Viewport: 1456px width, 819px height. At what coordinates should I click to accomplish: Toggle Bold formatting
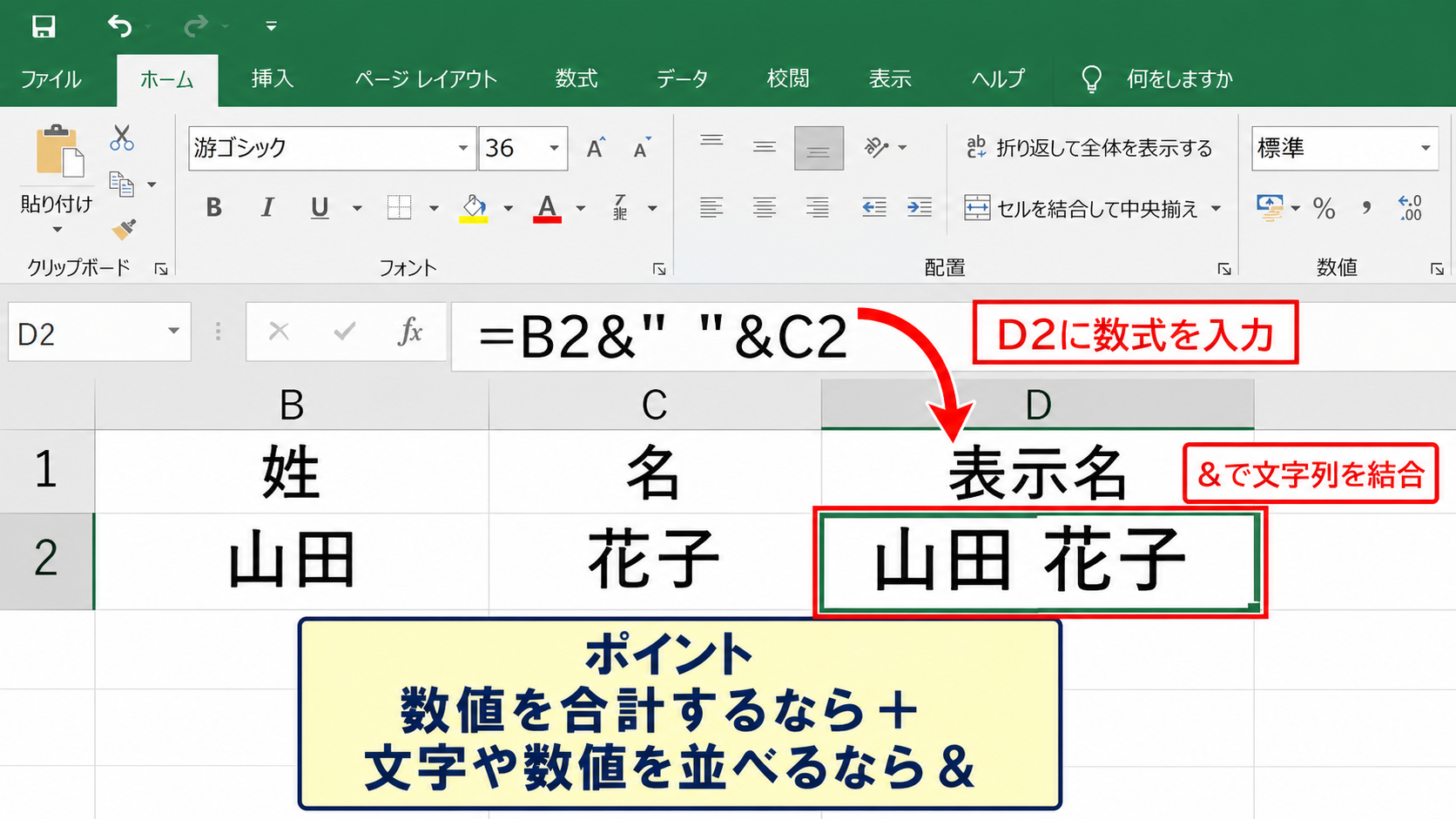pos(213,208)
